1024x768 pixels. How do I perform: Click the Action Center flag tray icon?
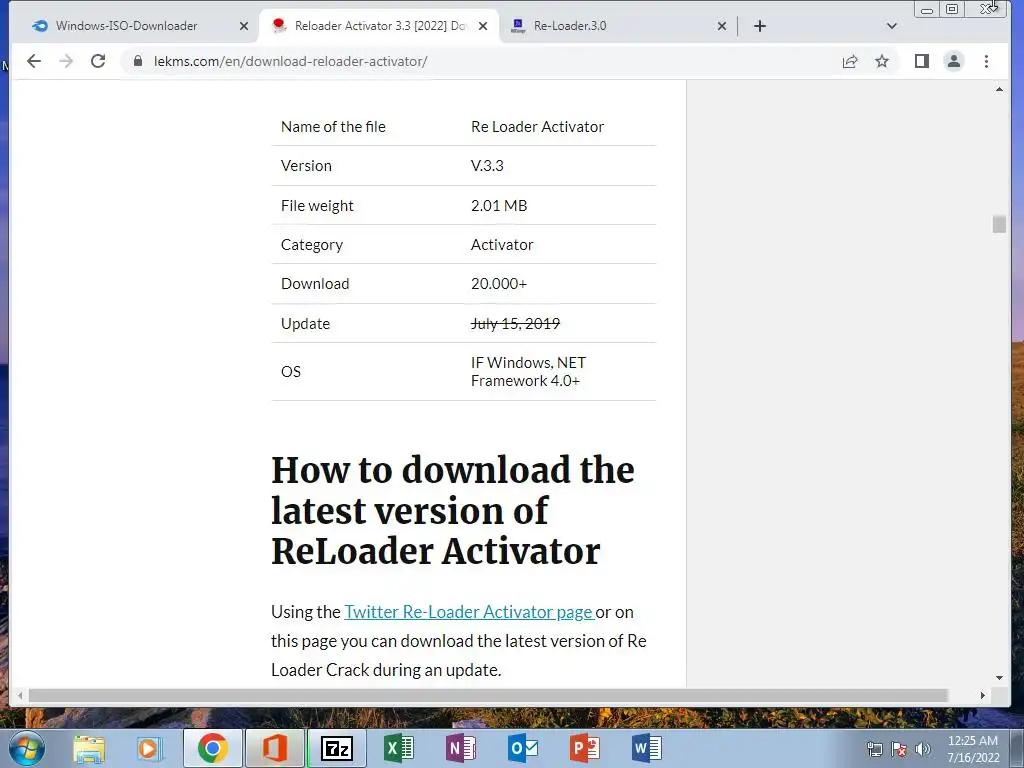899,749
